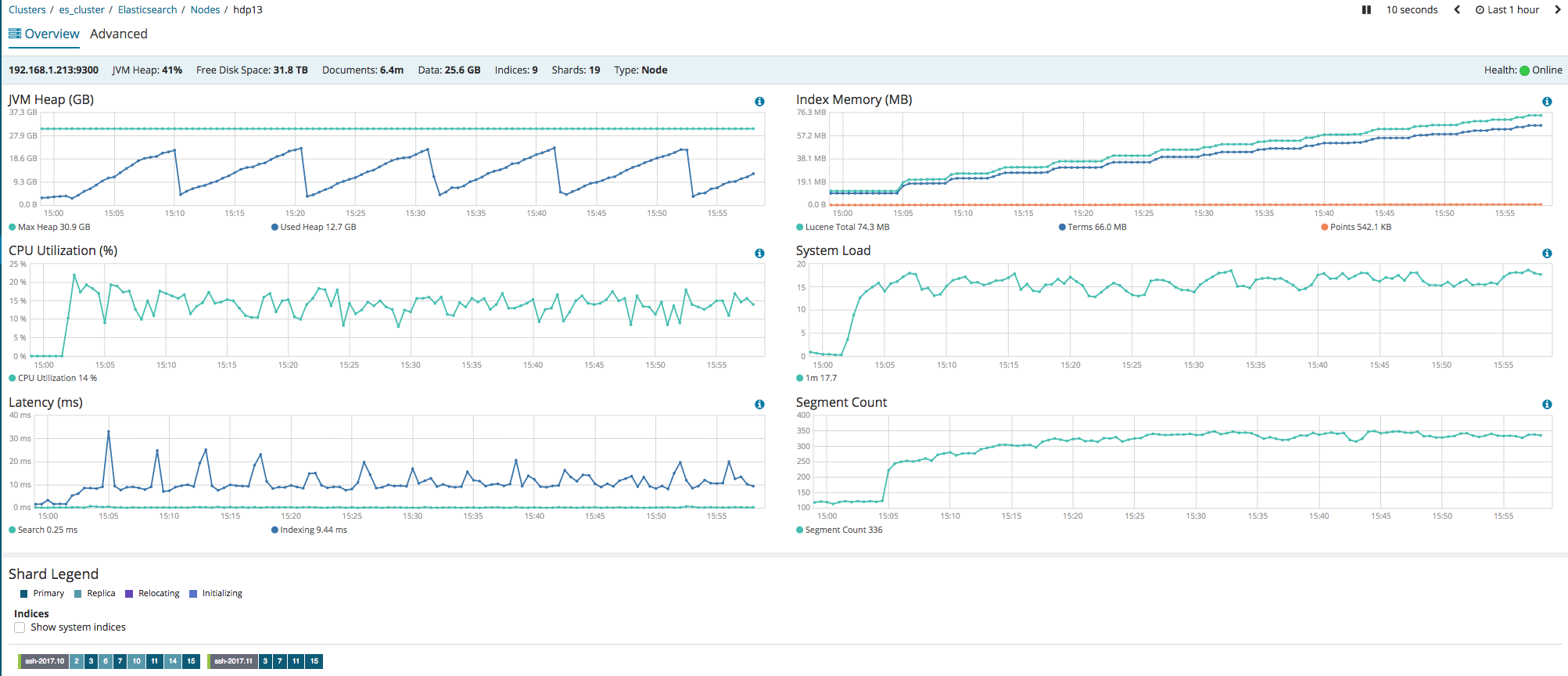Navigate to Clusters breadcrumb link
The height and width of the screenshot is (676, 1568).
tap(27, 10)
